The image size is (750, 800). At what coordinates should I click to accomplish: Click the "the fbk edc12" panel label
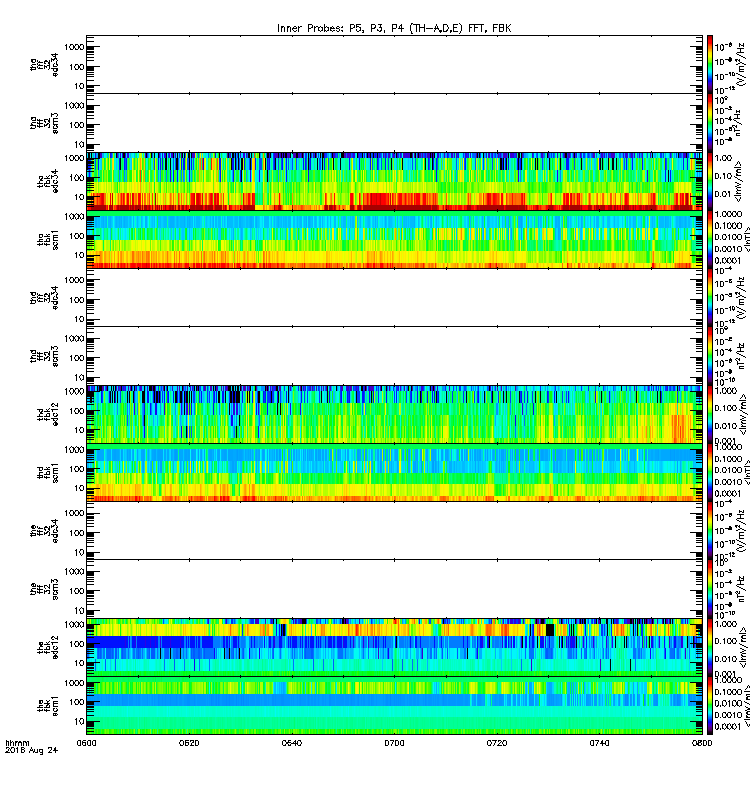click(48, 647)
